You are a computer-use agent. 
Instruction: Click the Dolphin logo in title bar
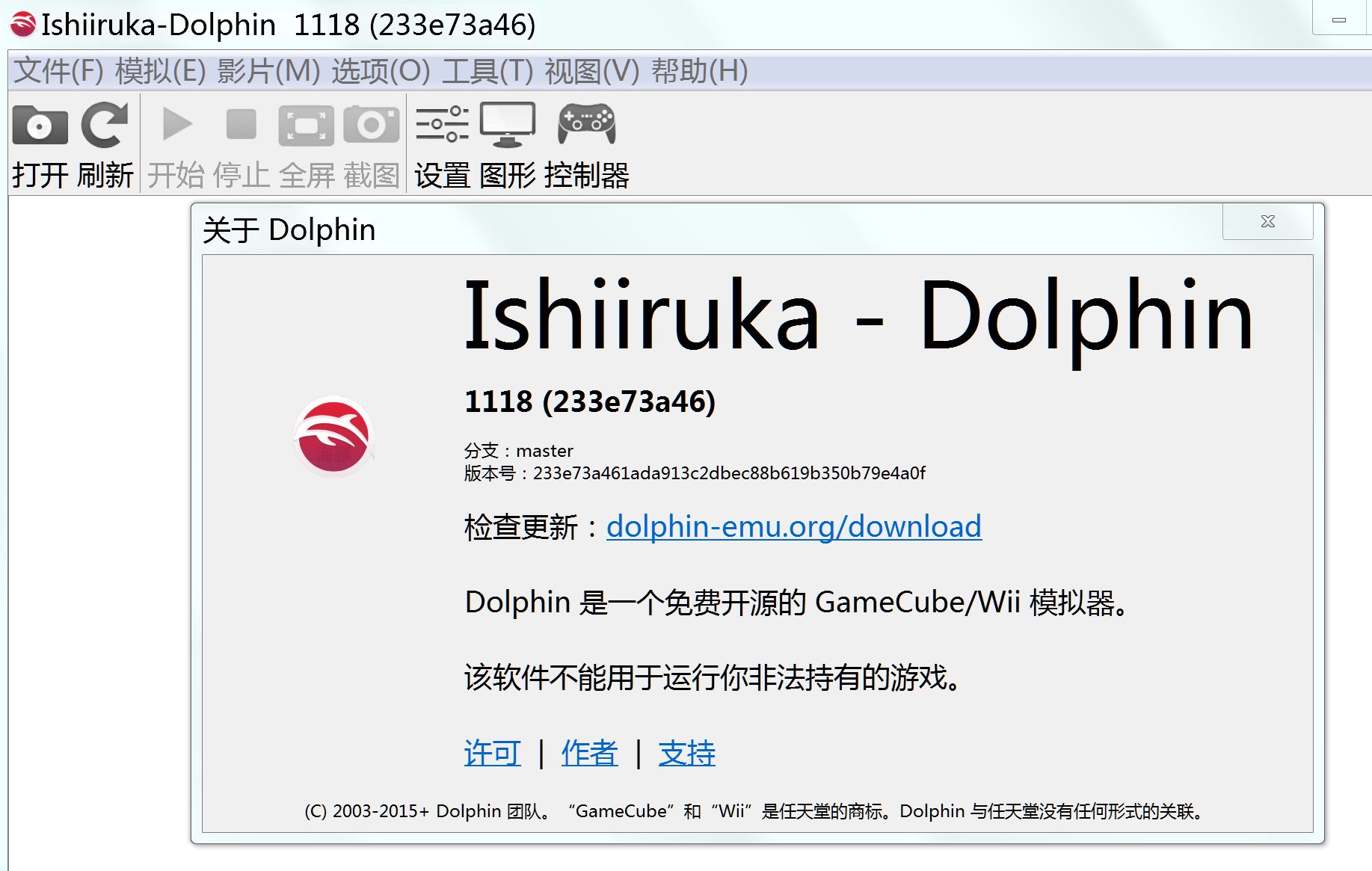22,25
